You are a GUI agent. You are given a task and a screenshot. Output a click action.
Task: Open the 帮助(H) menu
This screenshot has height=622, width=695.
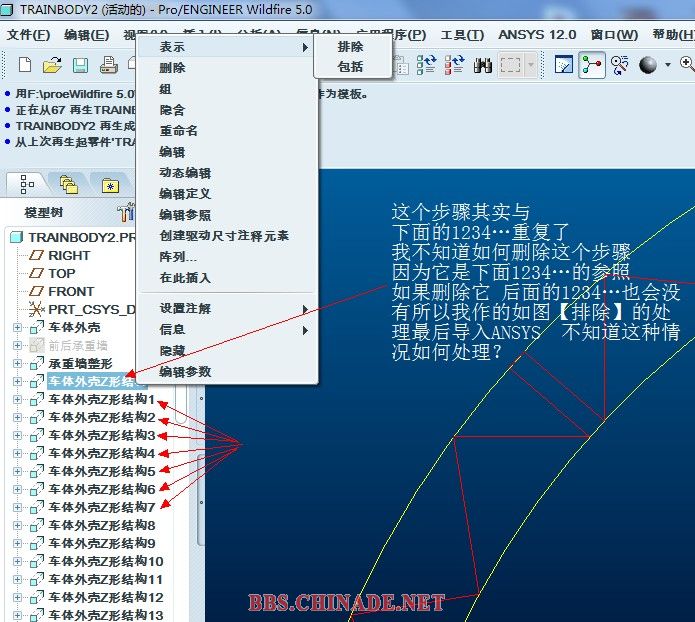673,35
